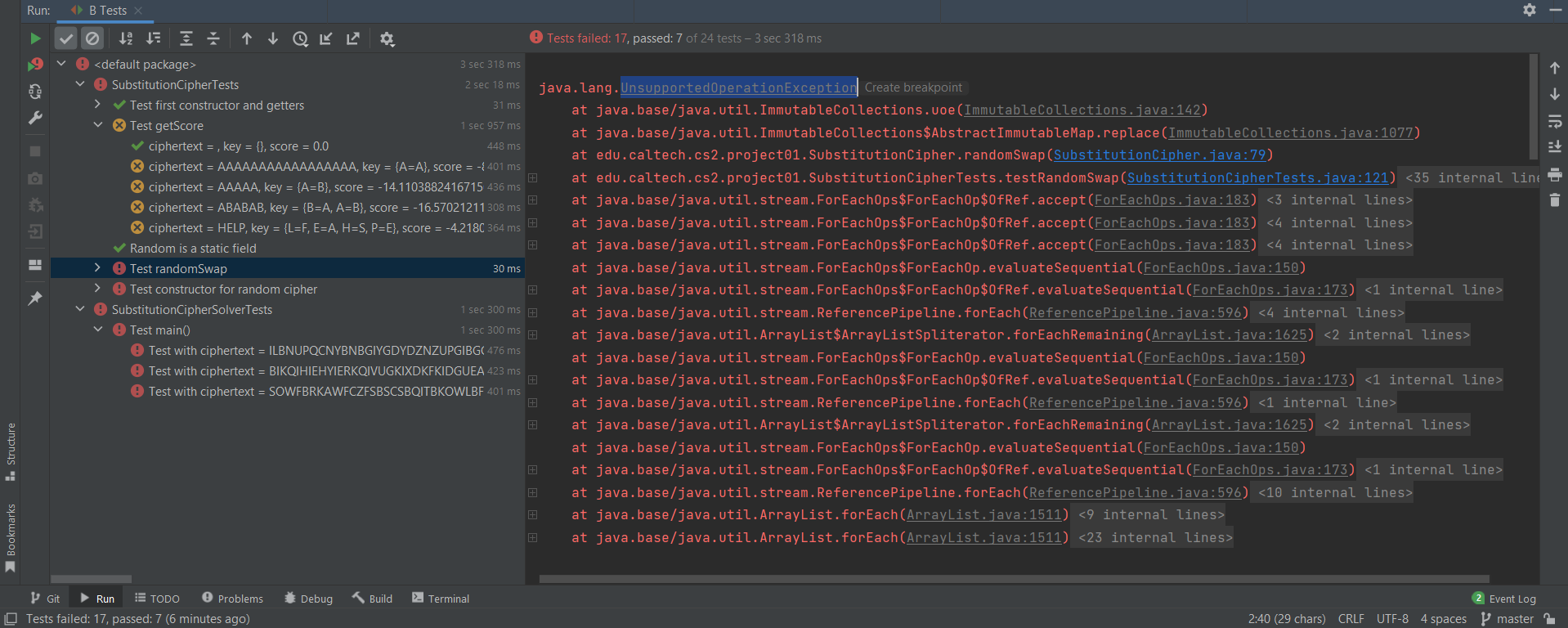1568x628 pixels.
Task: Select the Random is a static field test
Action: tap(193, 248)
